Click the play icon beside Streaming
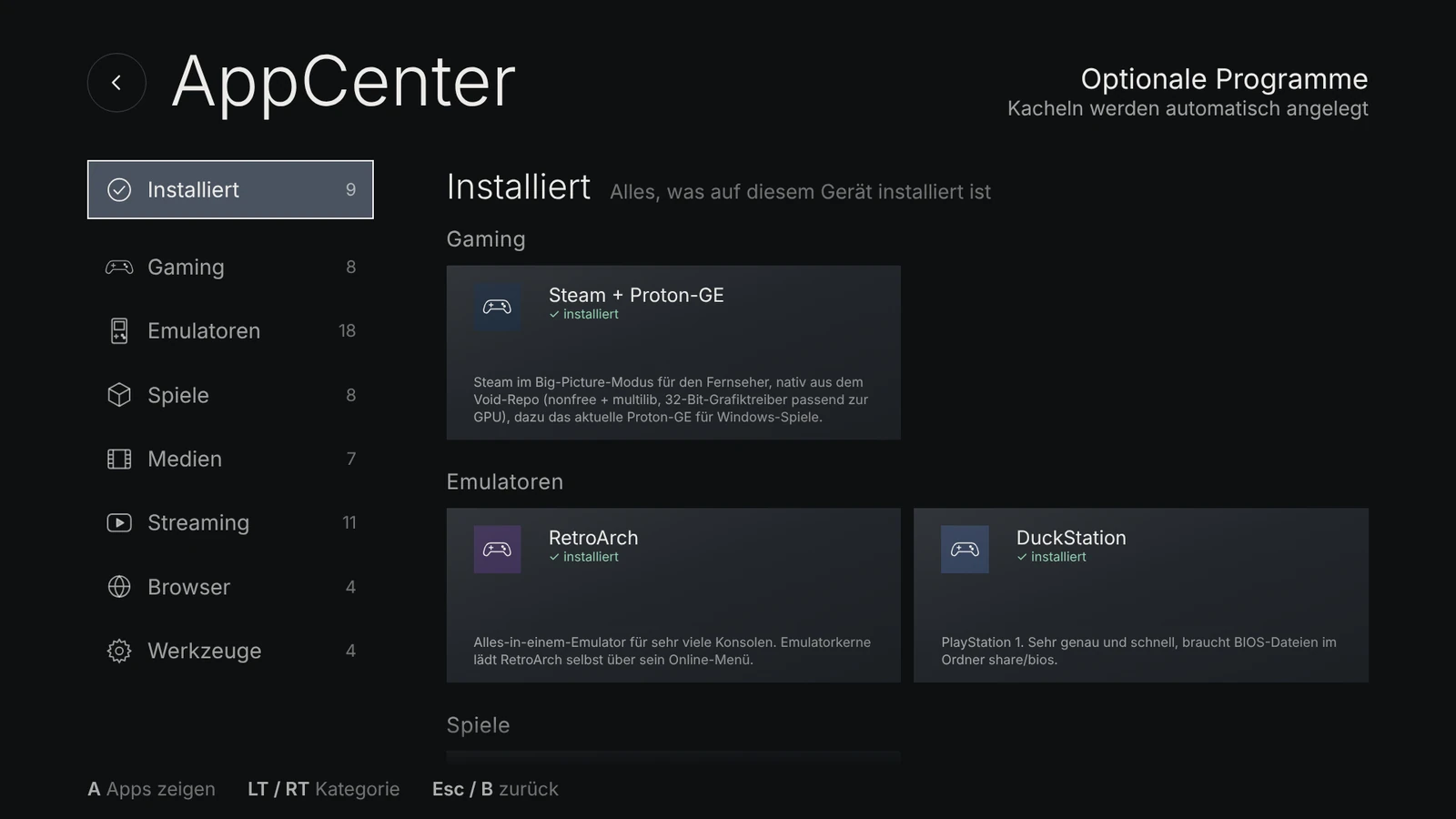This screenshot has height=819, width=1456. [x=119, y=522]
